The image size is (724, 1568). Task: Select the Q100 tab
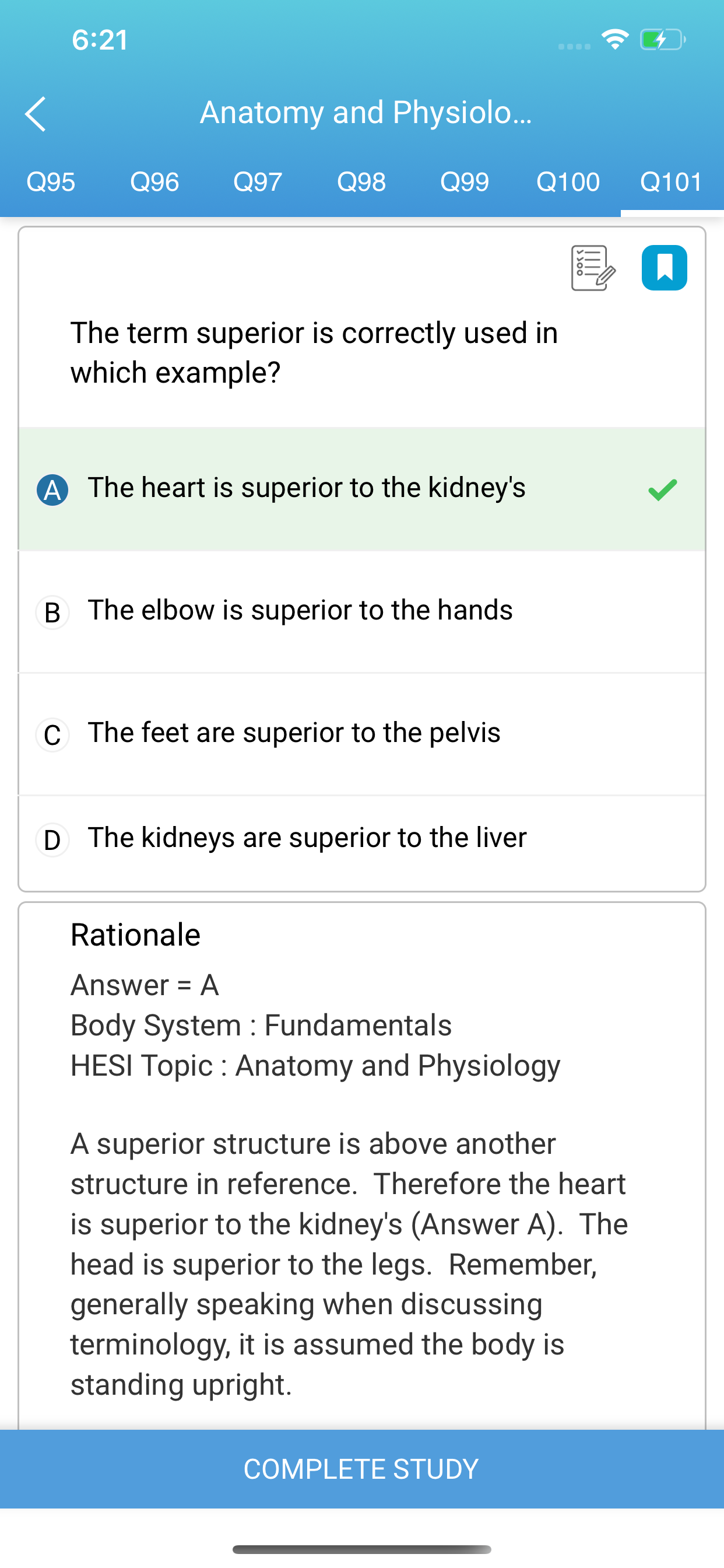[x=568, y=182]
